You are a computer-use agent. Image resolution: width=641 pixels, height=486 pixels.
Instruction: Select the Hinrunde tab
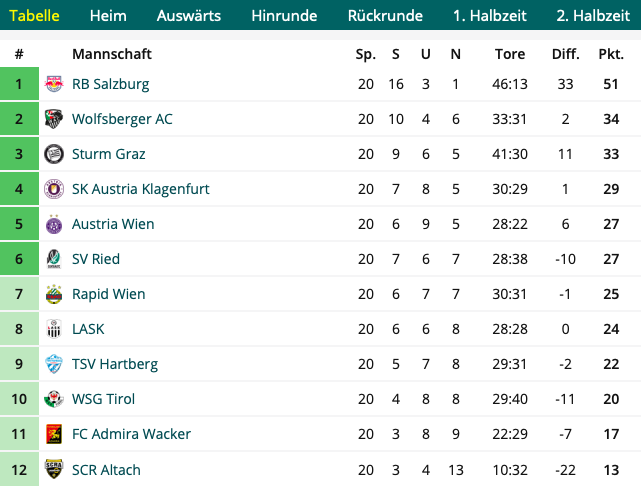(x=284, y=16)
